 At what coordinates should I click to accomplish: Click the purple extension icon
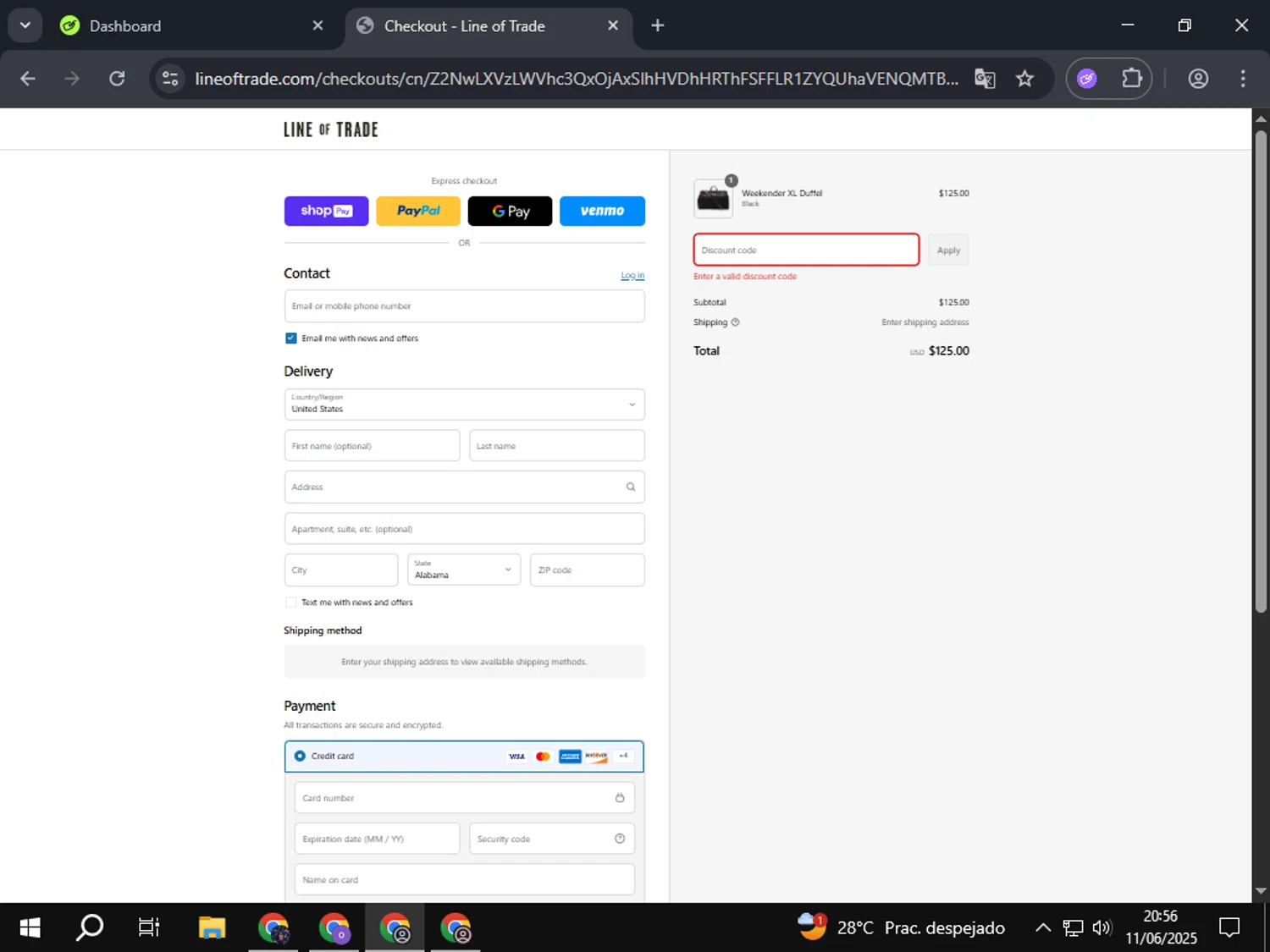(x=1087, y=79)
